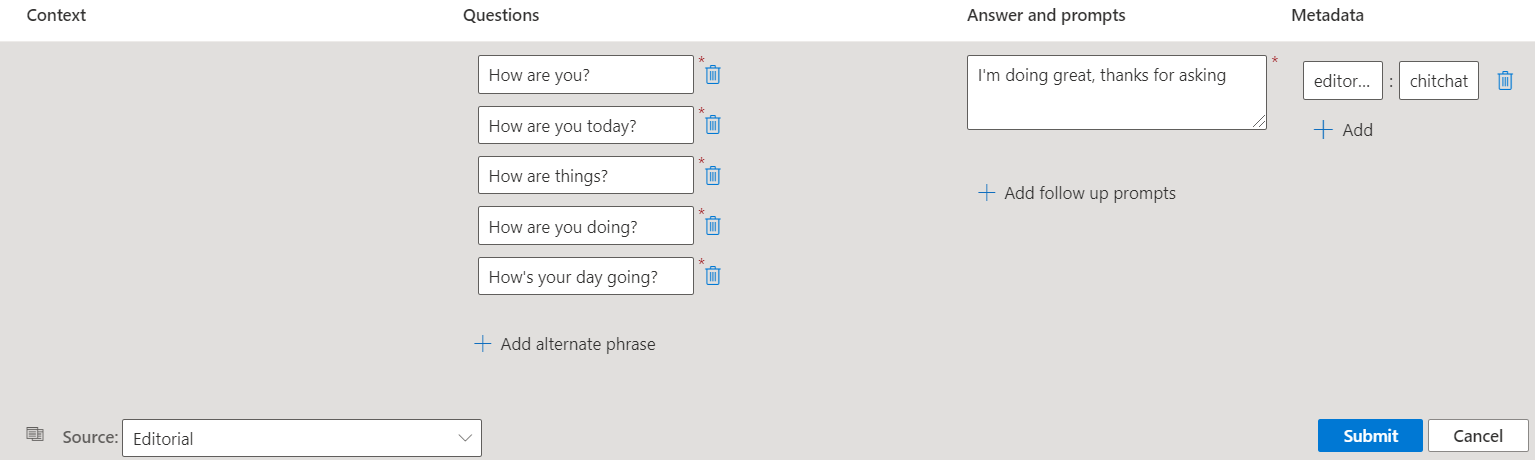
Task: Delete the 'How are you?' question
Action: pyautogui.click(x=713, y=75)
